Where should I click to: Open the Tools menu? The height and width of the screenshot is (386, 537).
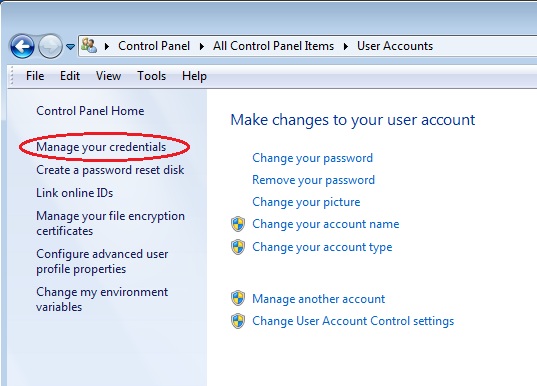point(151,76)
